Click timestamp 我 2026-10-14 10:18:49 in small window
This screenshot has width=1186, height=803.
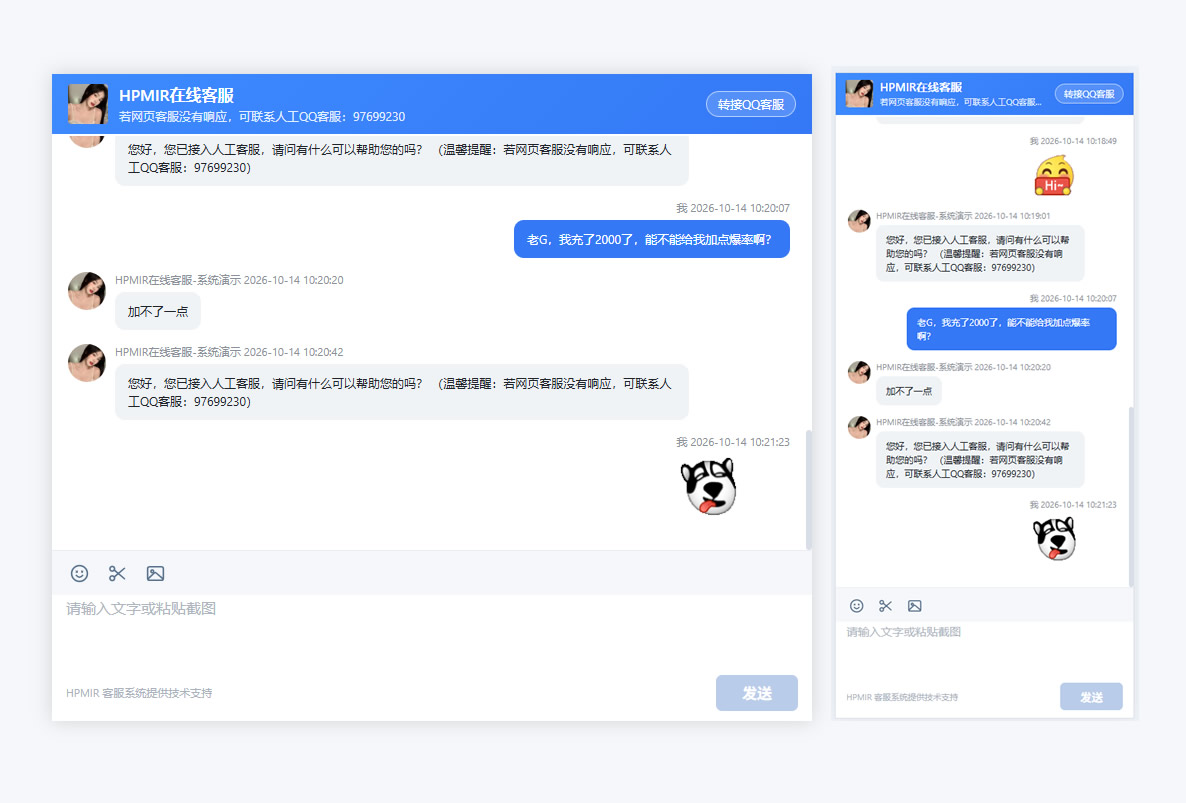(1073, 141)
